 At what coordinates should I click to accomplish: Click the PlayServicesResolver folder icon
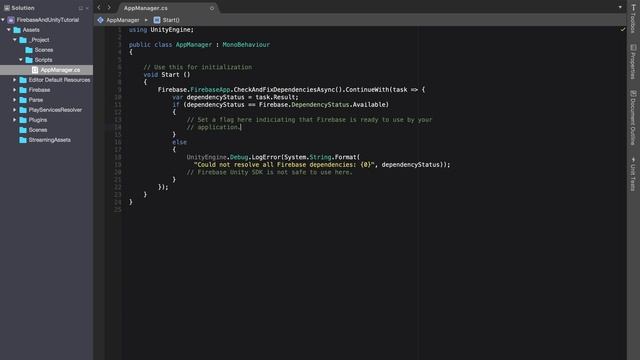pyautogui.click(x=23, y=110)
